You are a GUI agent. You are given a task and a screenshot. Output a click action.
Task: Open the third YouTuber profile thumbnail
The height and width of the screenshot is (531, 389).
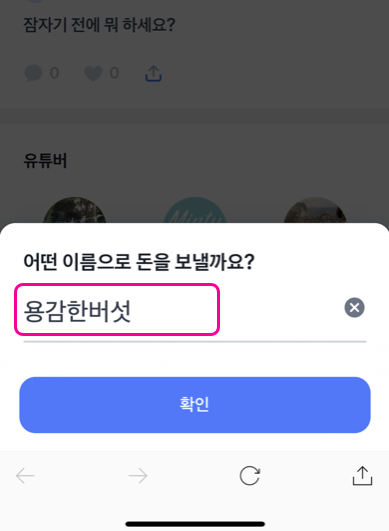point(315,210)
